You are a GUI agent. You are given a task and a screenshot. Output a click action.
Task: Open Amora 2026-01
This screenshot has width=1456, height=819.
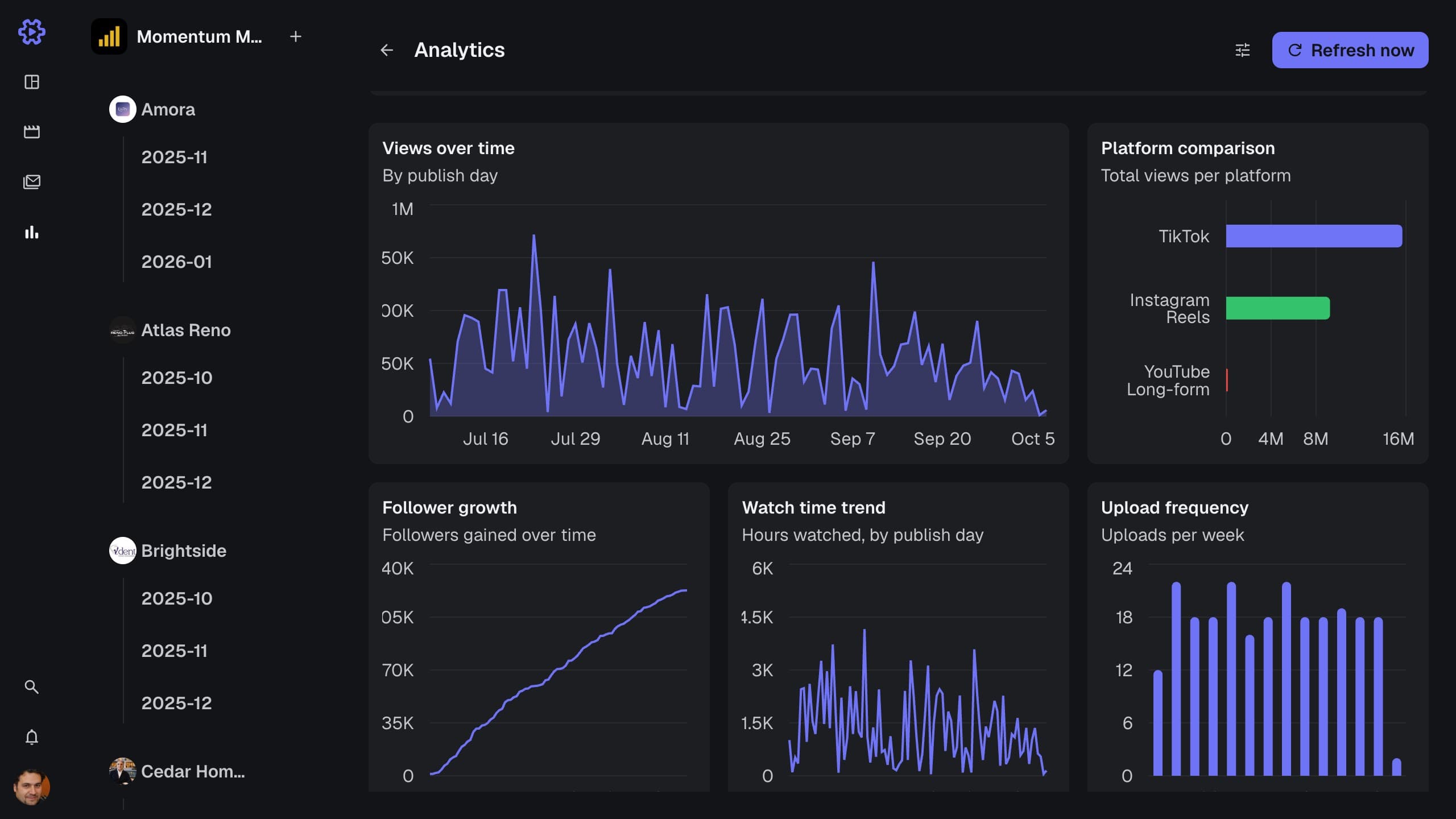(x=177, y=262)
